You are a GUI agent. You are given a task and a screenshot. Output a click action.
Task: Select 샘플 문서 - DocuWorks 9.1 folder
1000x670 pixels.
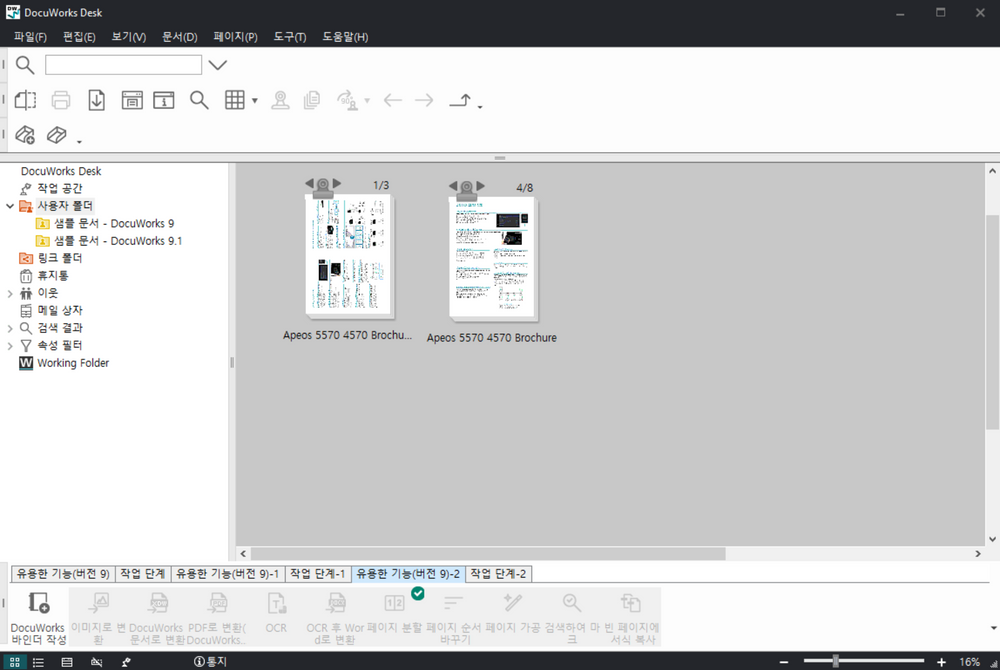[x=117, y=241]
